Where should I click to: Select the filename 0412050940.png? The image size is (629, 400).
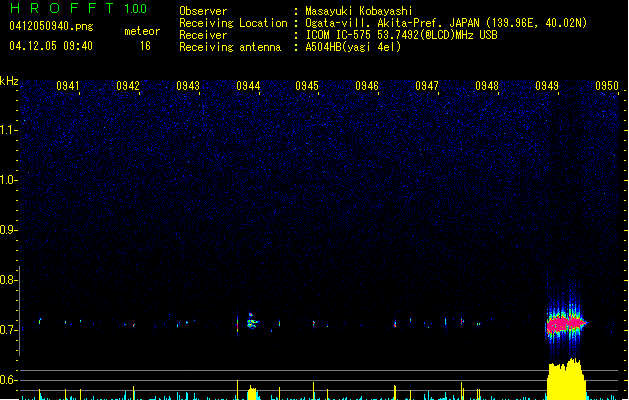pos(51,26)
